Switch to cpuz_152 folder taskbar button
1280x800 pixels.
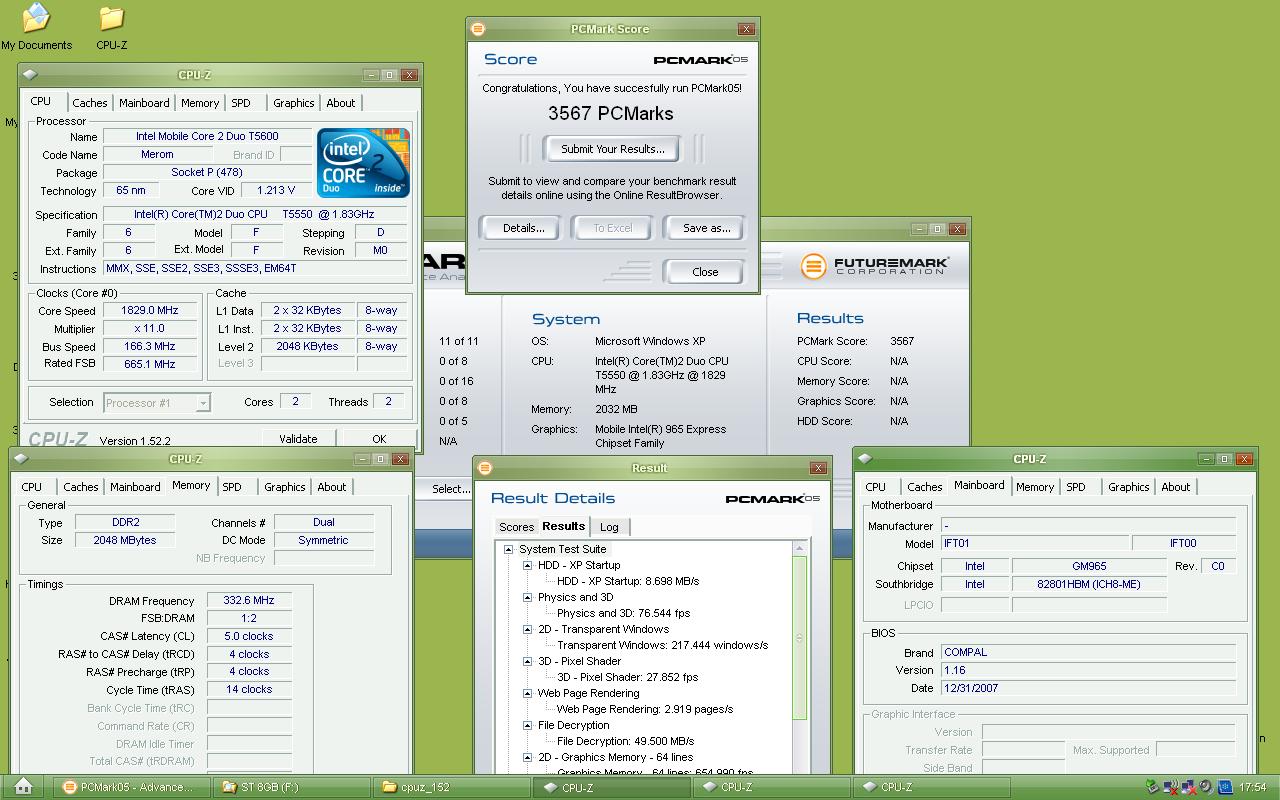pyautogui.click(x=450, y=787)
